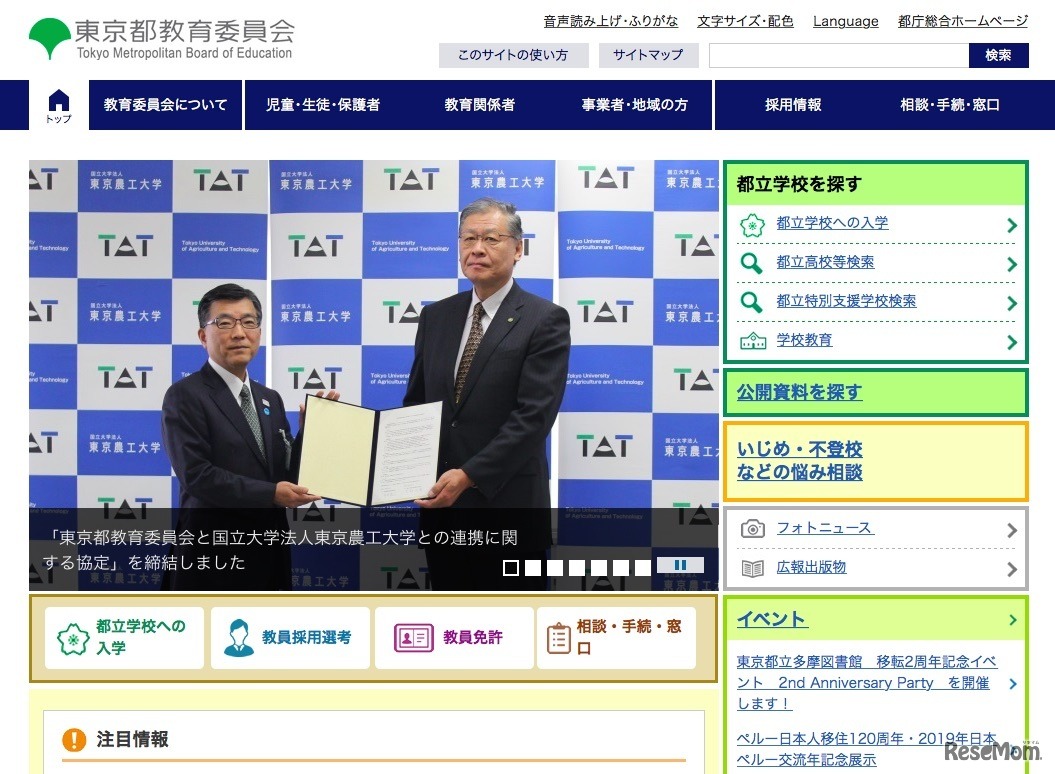Open フォトニュース link text
The width and height of the screenshot is (1055, 774).
tap(825, 528)
